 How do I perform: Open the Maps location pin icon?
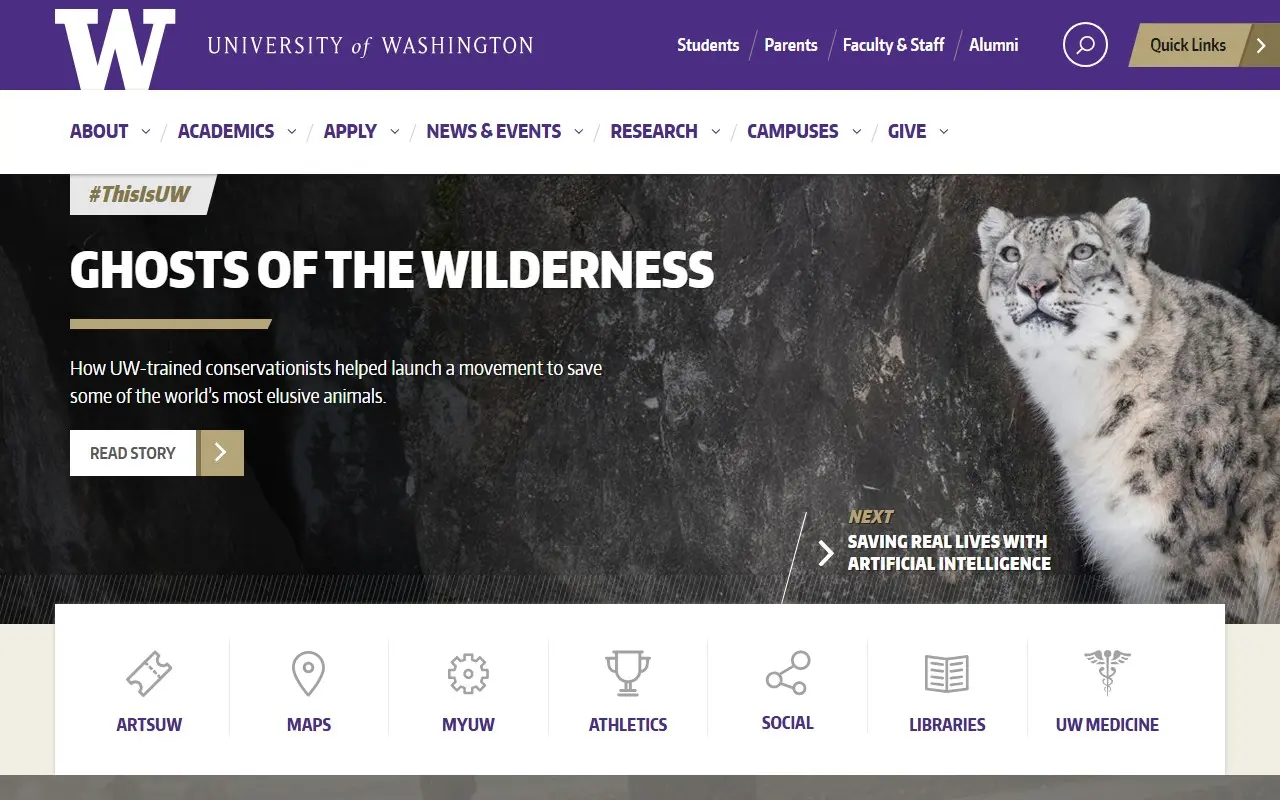tap(308, 674)
